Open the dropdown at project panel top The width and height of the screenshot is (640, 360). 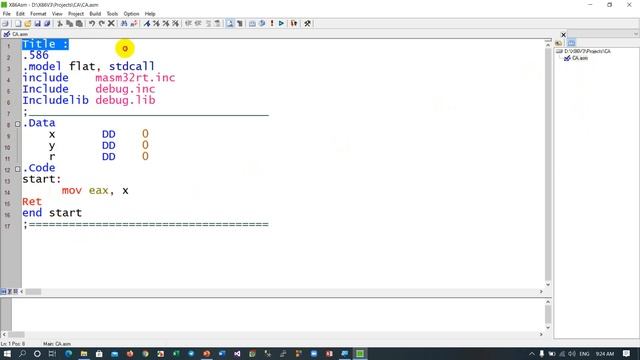tap(636, 34)
